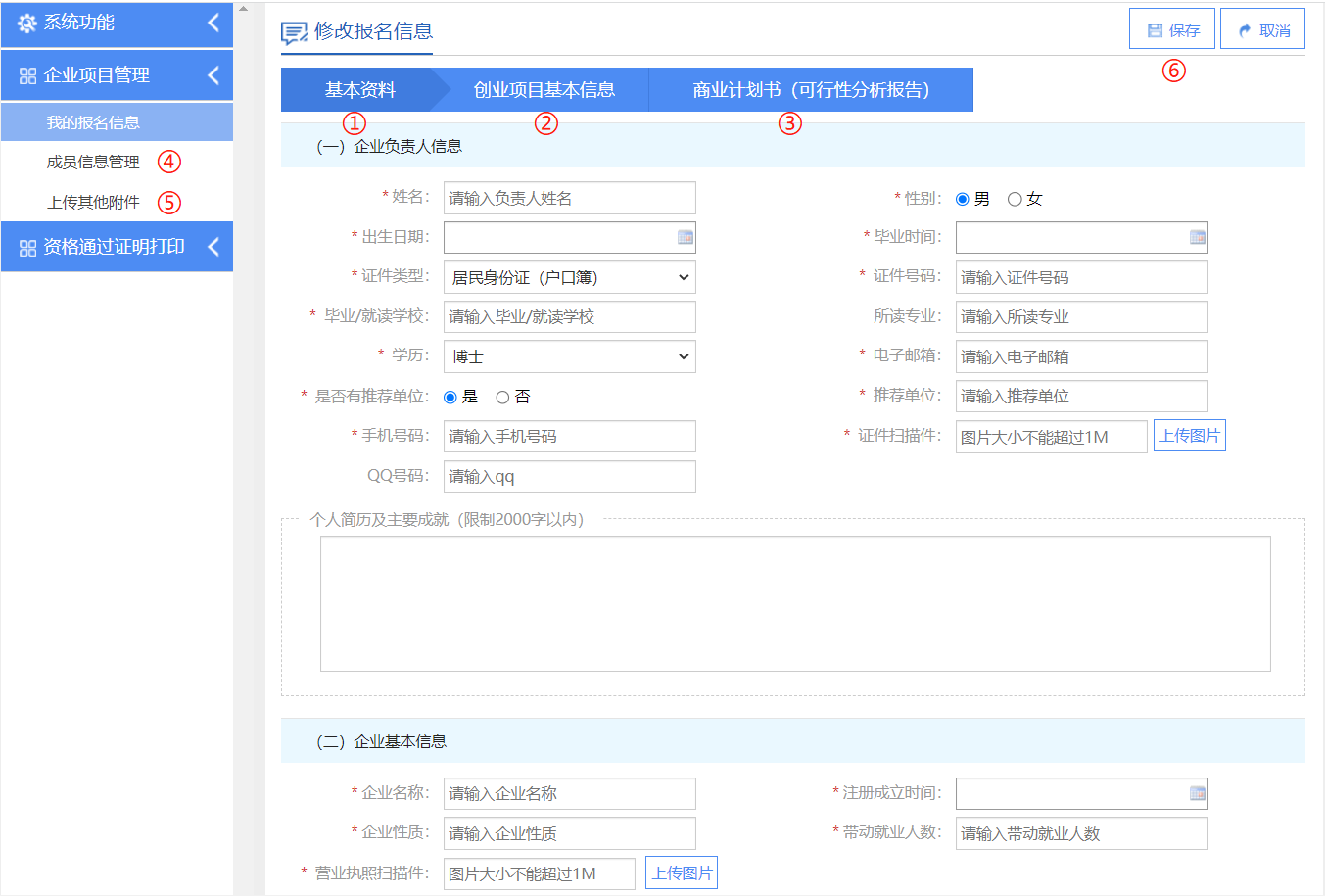Image resolution: width=1325 pixels, height=896 pixels.
Task: Click the 证件扫描件 file path field
Action: (1052, 437)
